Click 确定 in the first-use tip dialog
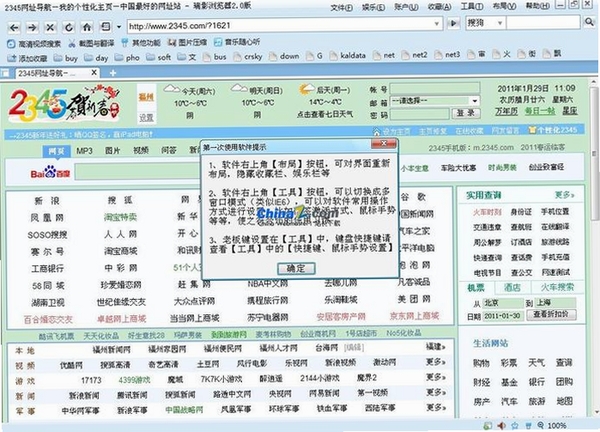The height and width of the screenshot is (432, 600). 296,268
